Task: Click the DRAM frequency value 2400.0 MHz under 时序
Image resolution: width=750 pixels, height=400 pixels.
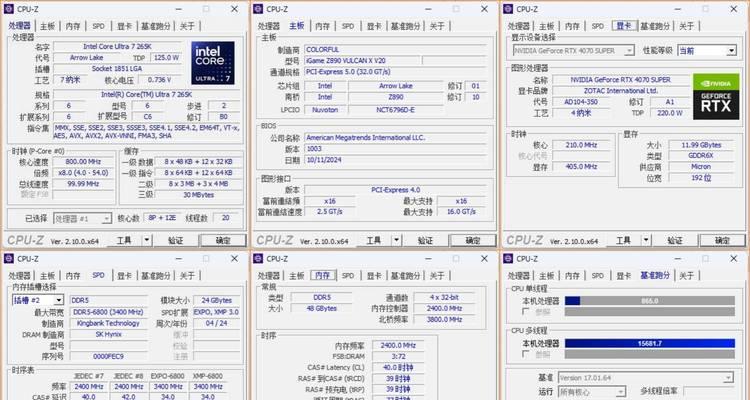Action: [398, 345]
